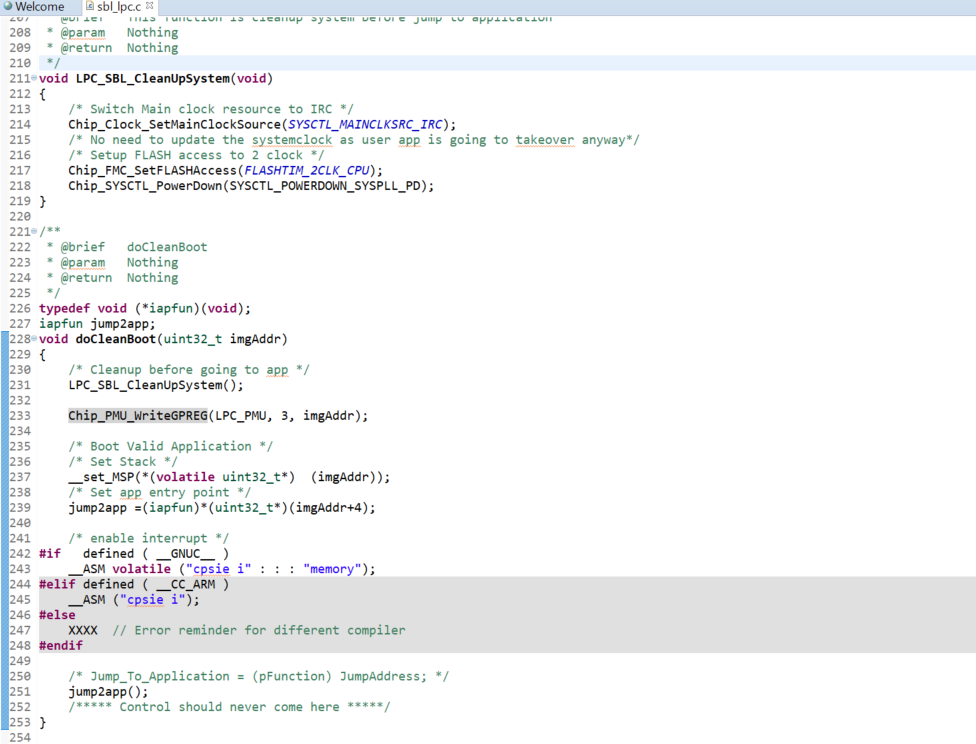The image size is (976, 744).
Task: Click line number 211 in the gutter
Action: click(x=20, y=78)
